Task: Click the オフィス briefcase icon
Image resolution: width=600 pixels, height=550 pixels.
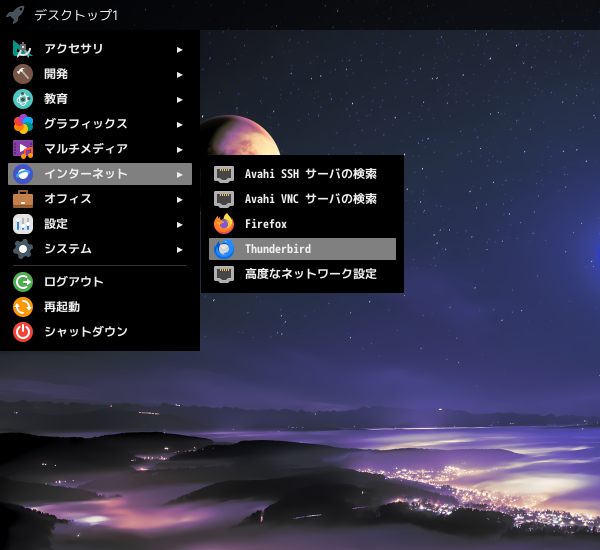Action: (x=23, y=199)
